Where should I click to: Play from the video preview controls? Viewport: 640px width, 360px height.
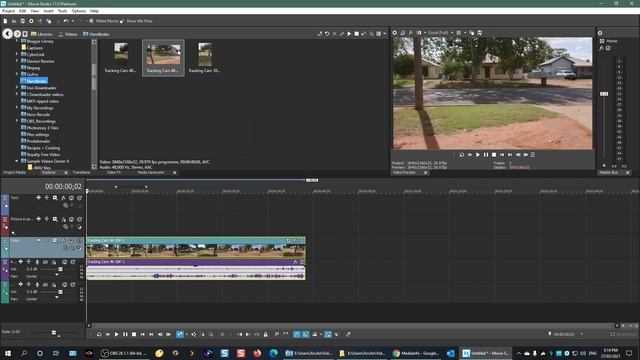(478, 155)
